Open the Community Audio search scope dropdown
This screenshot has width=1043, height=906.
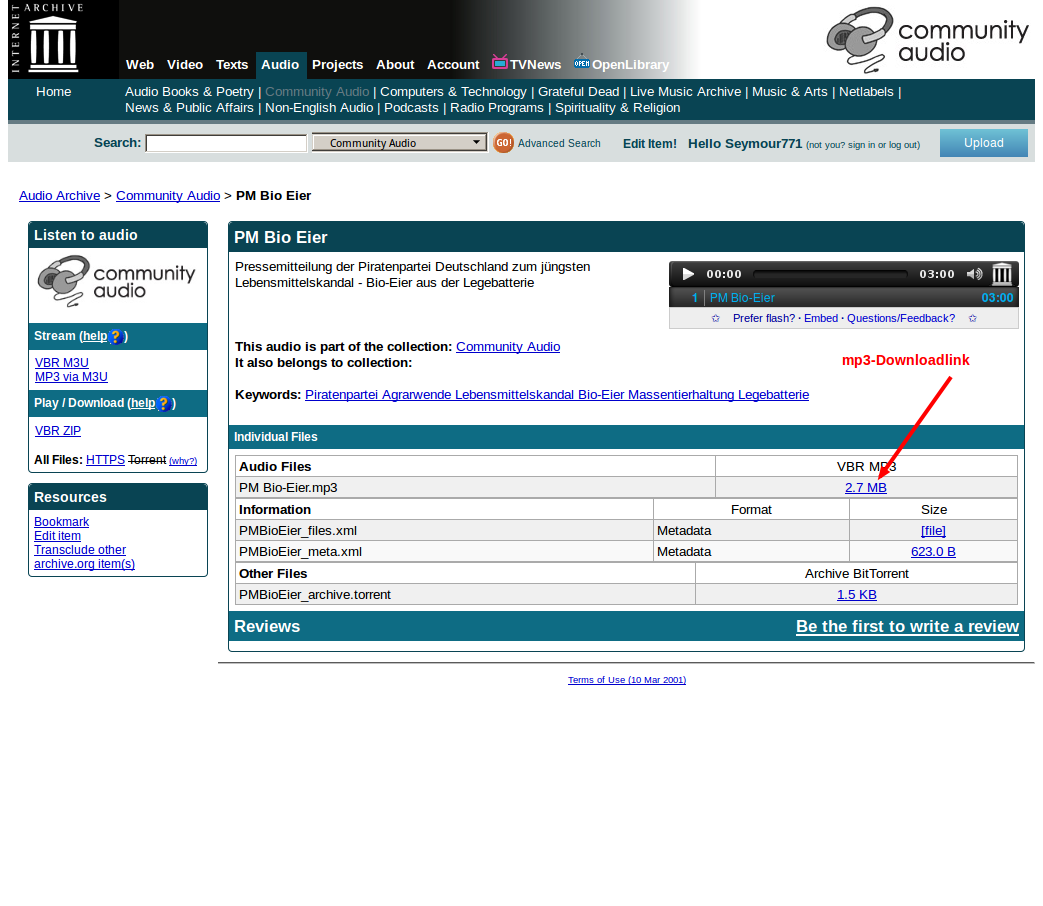pyautogui.click(x=399, y=143)
